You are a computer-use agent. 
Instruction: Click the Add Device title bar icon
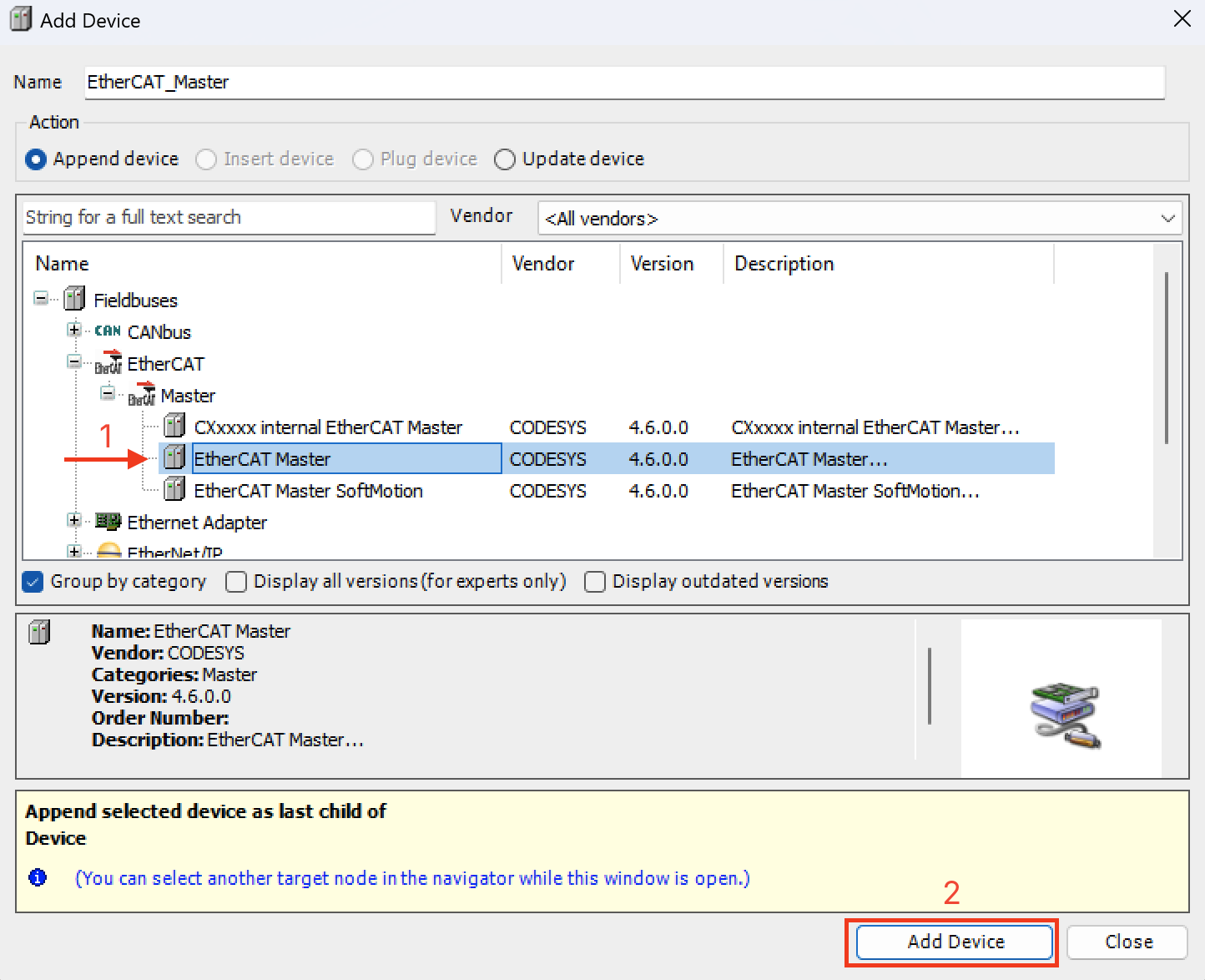(20, 20)
